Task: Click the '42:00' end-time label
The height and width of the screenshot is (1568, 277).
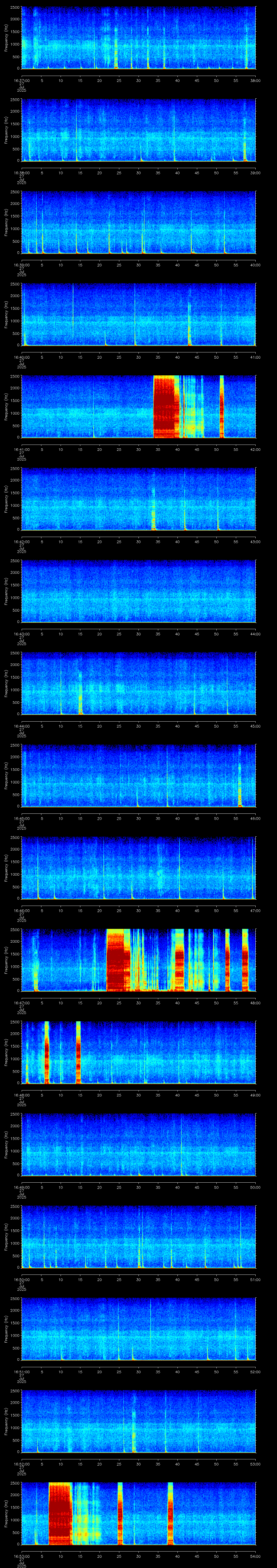Action: 255,449
